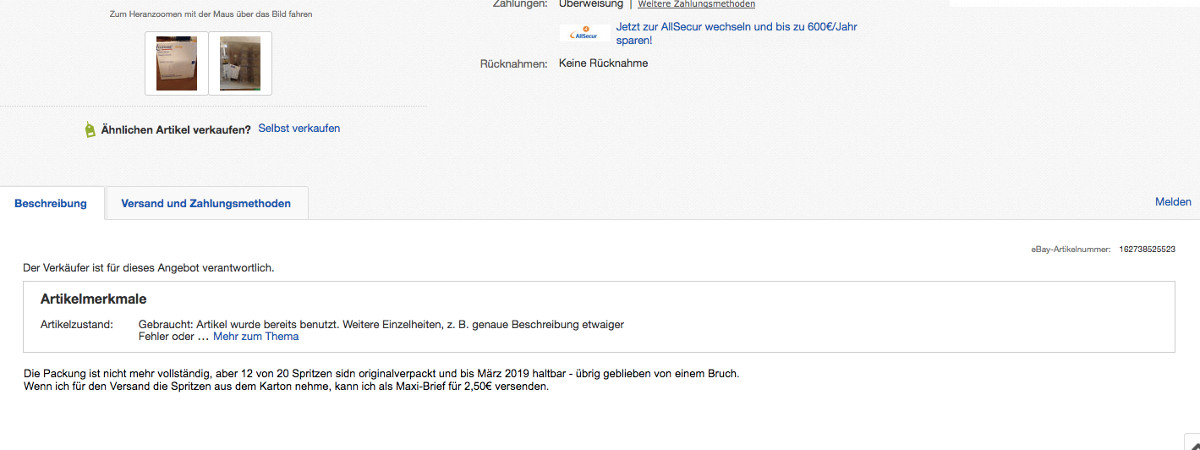
Task: Select the second product photo thumbnail
Action: pyautogui.click(x=240, y=63)
